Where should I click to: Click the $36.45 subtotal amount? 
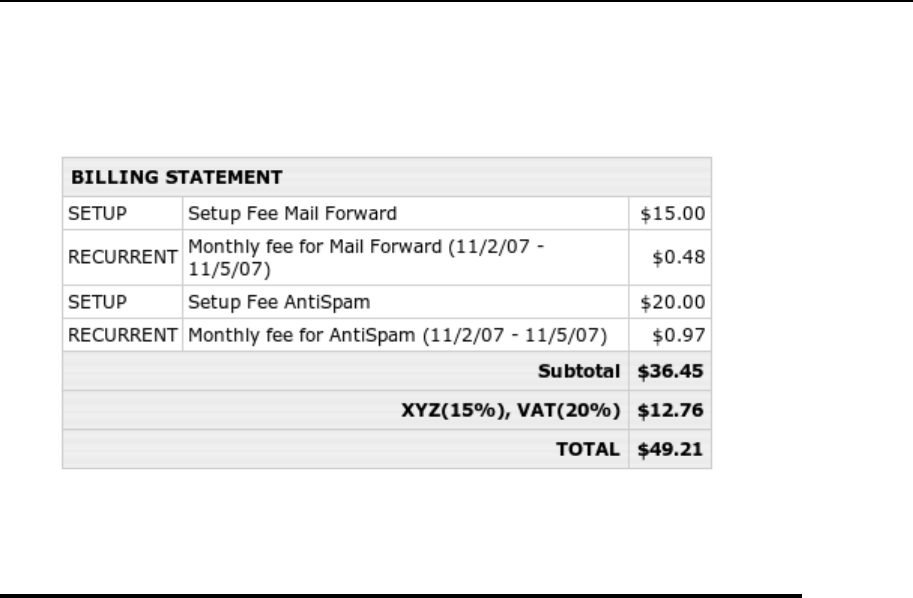coord(671,371)
